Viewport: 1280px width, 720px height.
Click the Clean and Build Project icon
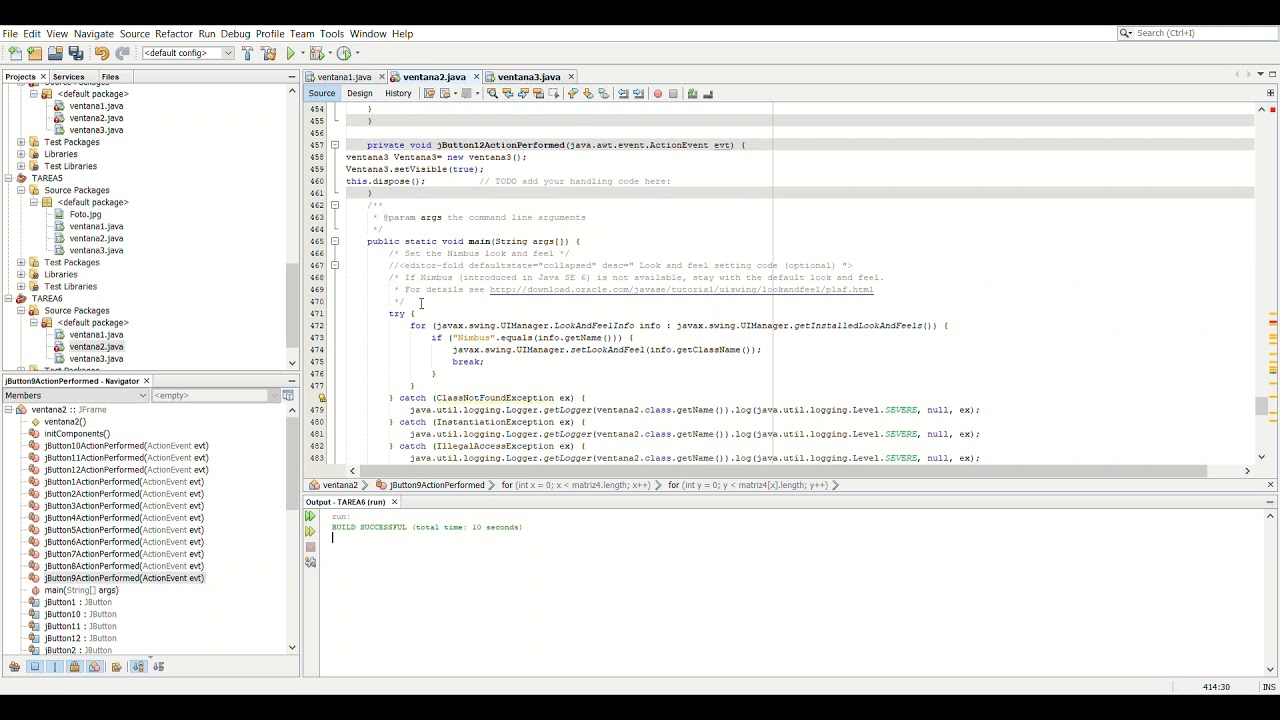(x=268, y=53)
